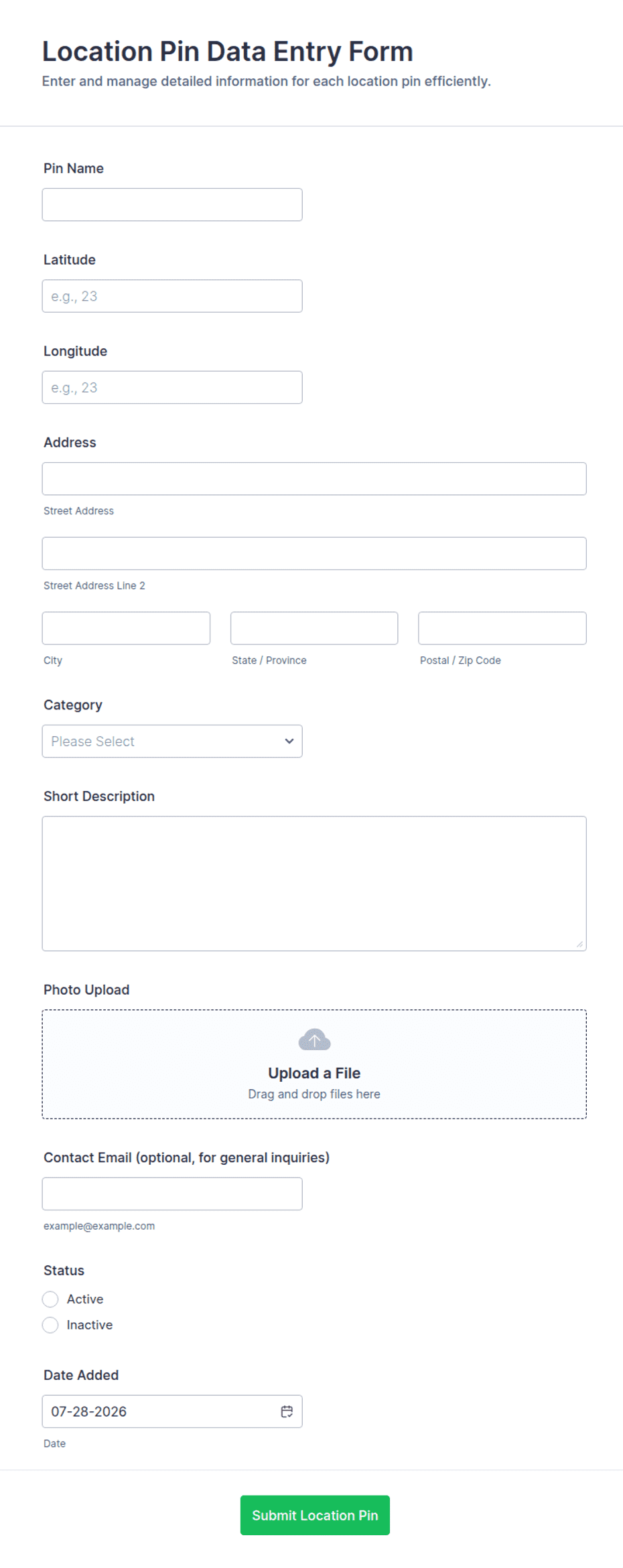Image resolution: width=623 pixels, height=1568 pixels.
Task: Select the Active status option
Action: 50,1299
